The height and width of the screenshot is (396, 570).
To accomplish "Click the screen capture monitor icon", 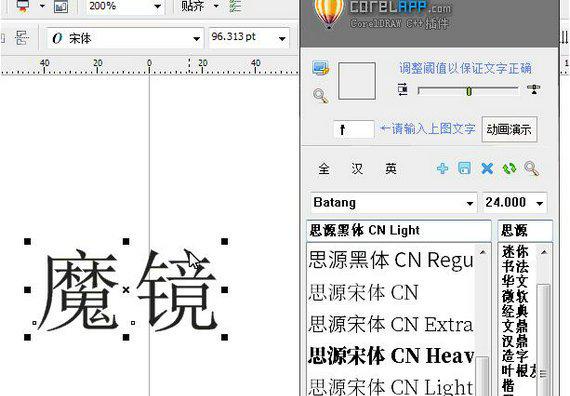I will (x=321, y=69).
